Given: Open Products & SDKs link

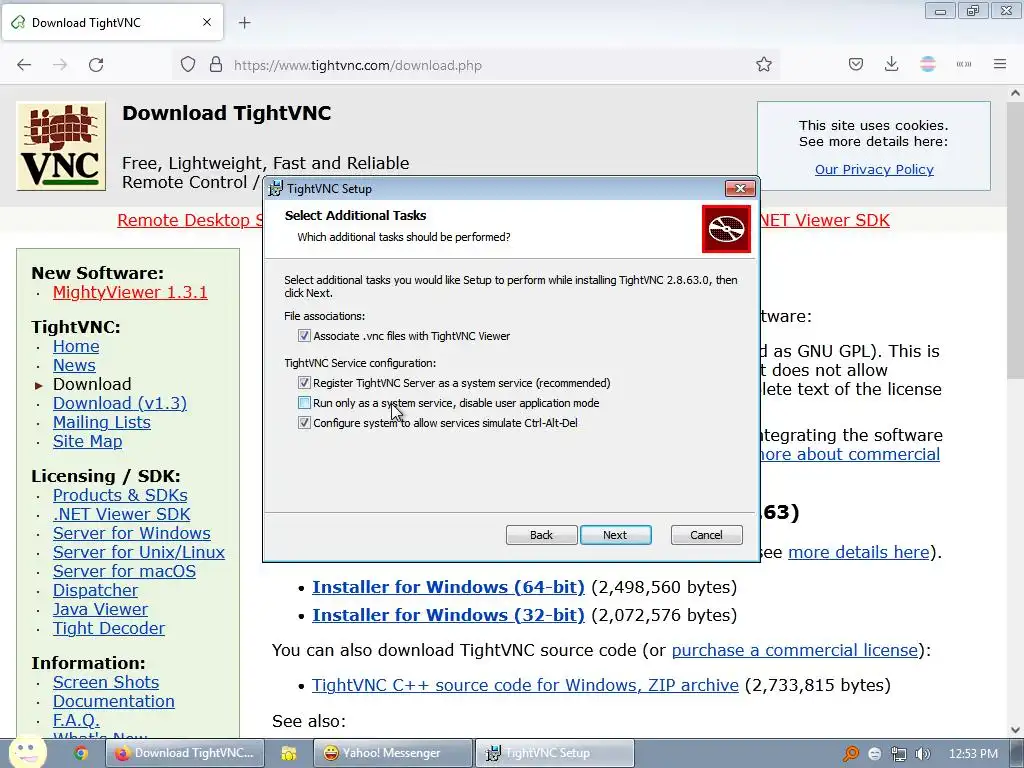Looking at the screenshot, I should (120, 495).
